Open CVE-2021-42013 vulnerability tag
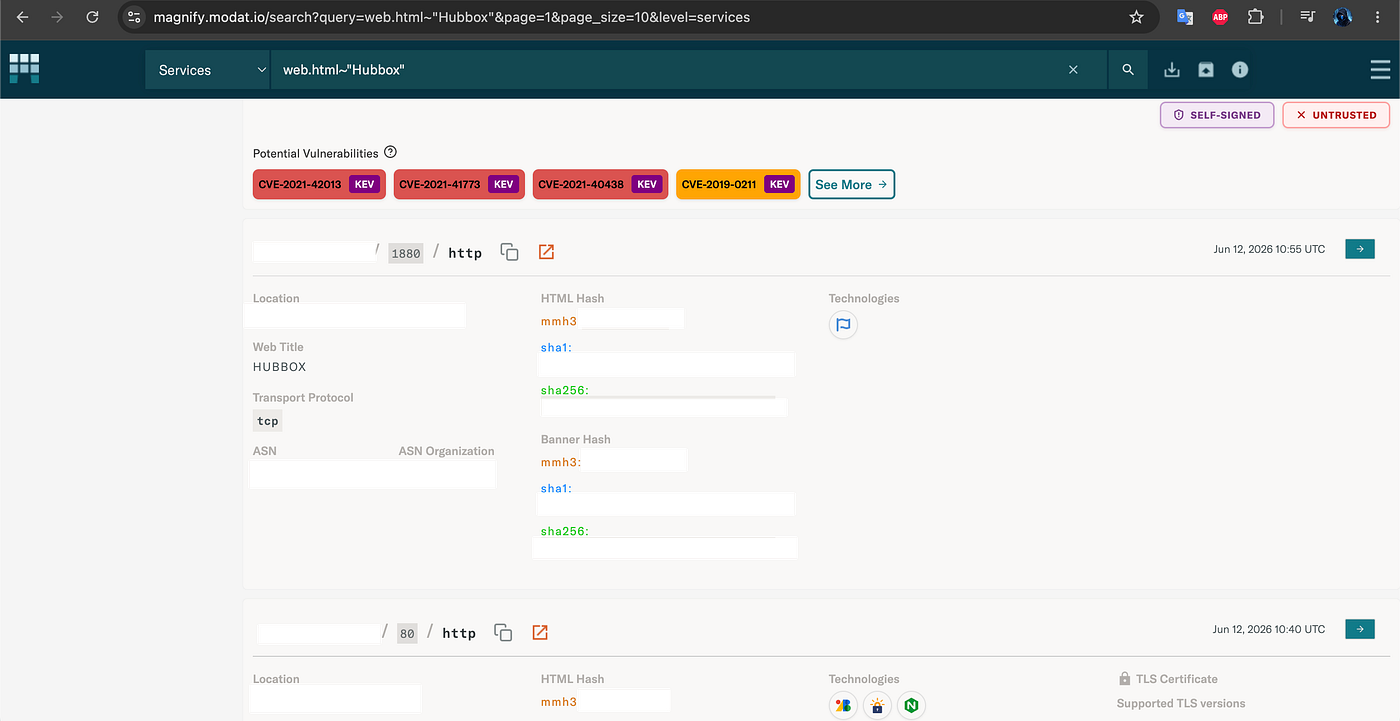This screenshot has height=721, width=1400. point(319,184)
